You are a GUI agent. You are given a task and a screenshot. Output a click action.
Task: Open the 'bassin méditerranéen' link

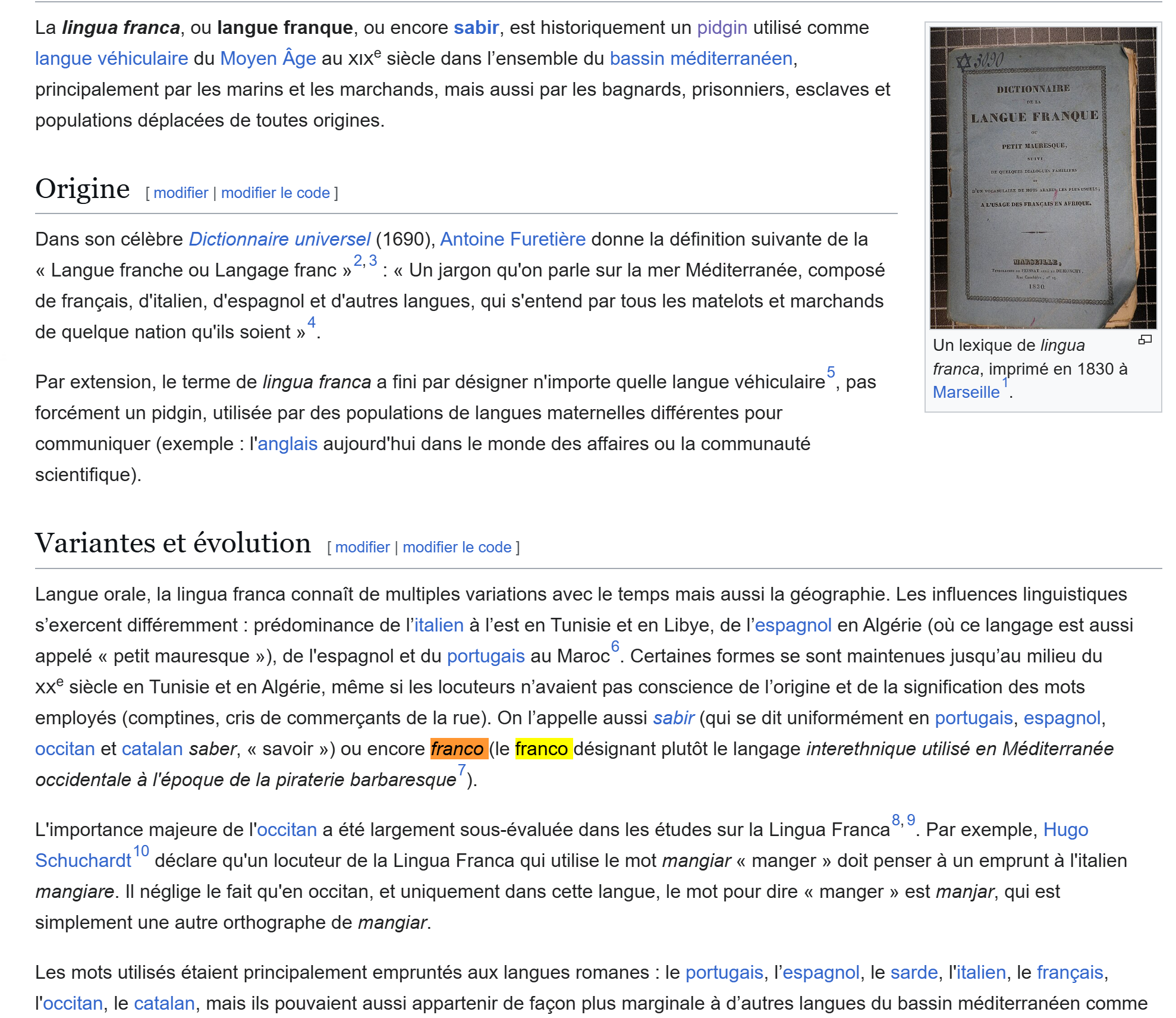701,58
